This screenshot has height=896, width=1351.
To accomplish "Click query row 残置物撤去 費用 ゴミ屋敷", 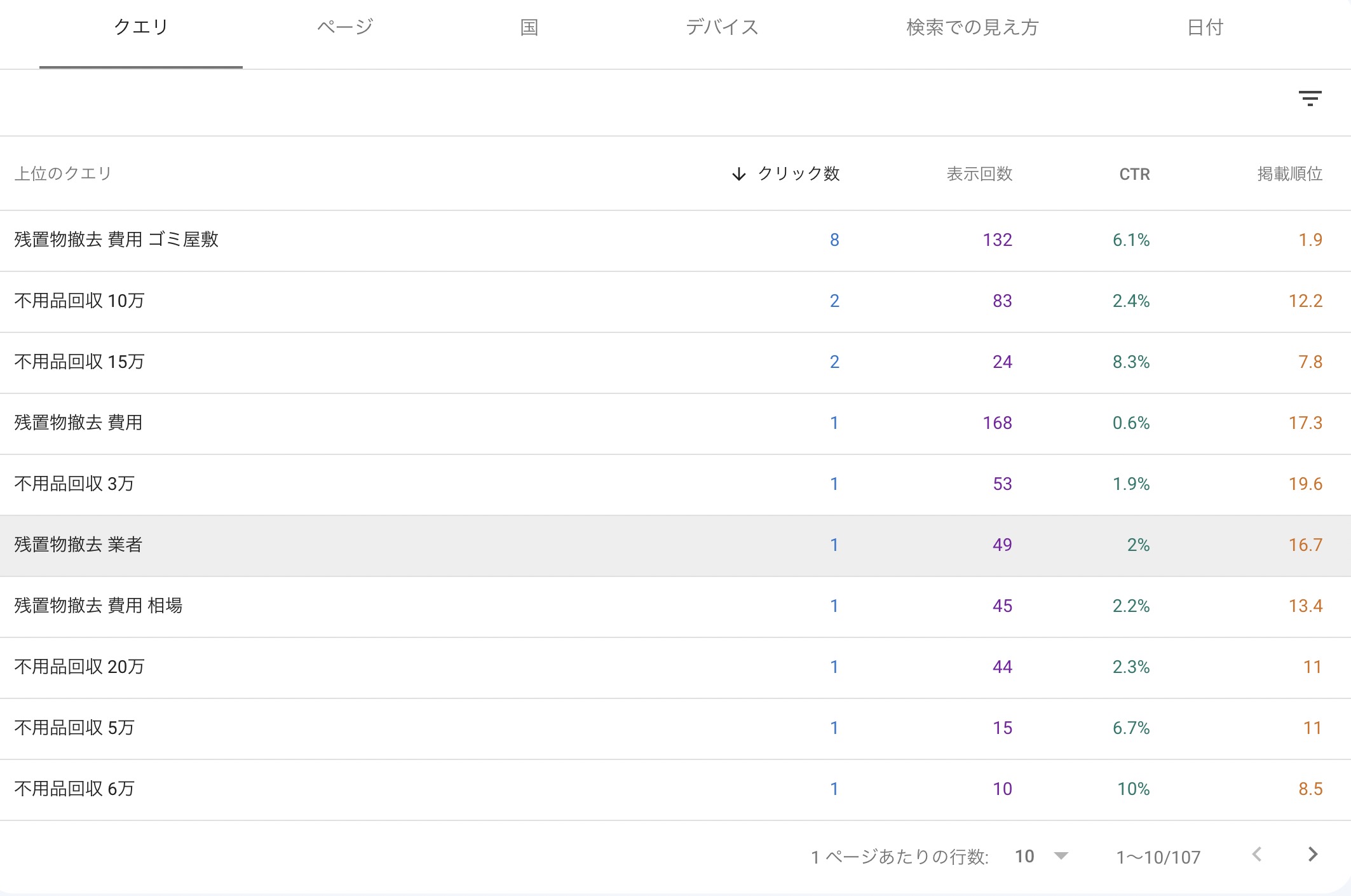I will click(117, 240).
